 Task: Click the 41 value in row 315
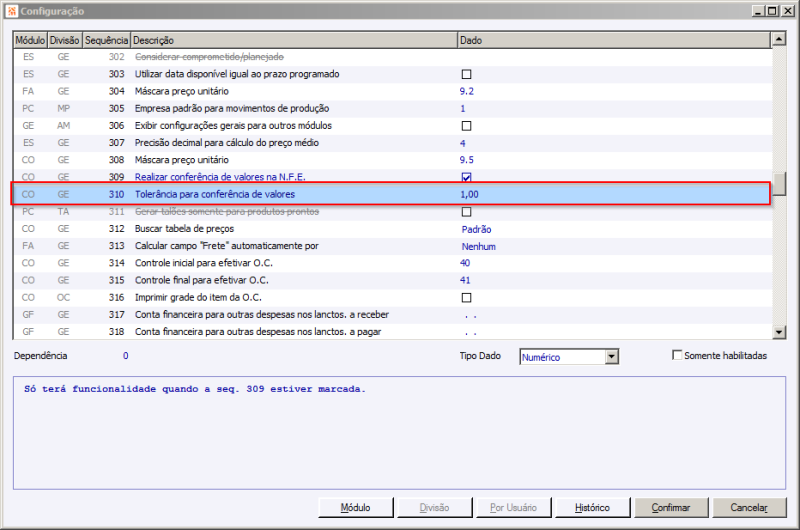point(465,280)
